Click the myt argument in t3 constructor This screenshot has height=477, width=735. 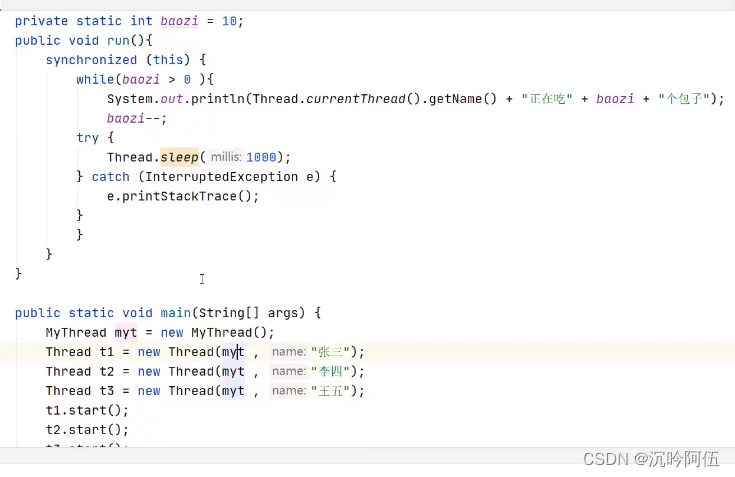coord(233,391)
